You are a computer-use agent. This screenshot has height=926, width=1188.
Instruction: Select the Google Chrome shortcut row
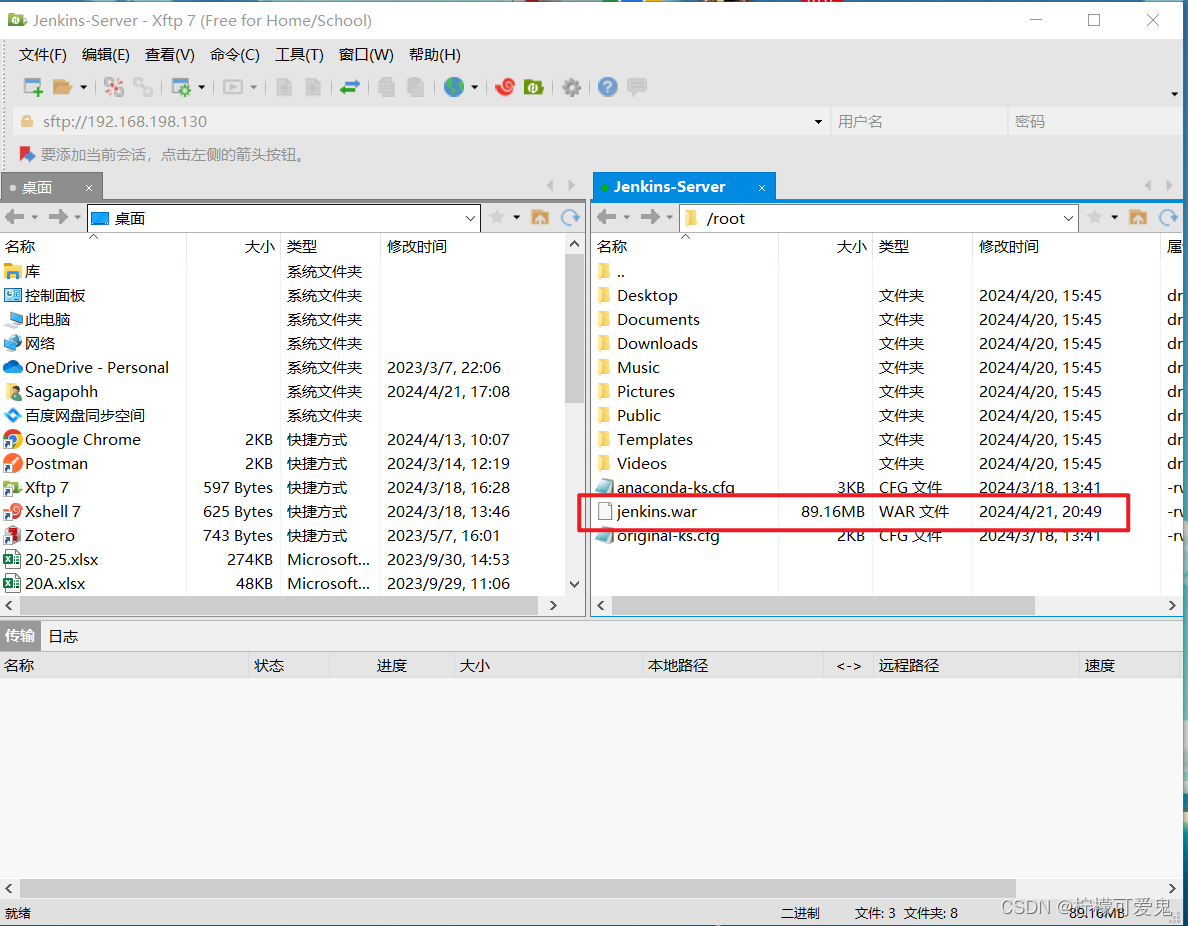282,440
